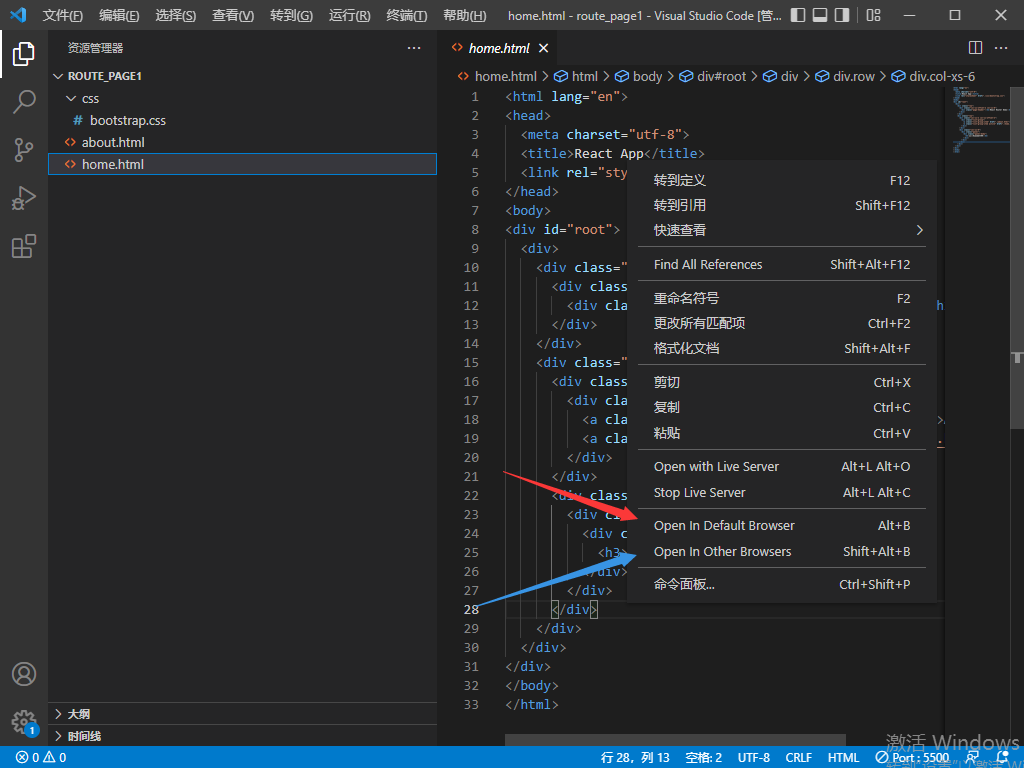Click the Accounts icon in activity bar

pyautogui.click(x=24, y=674)
